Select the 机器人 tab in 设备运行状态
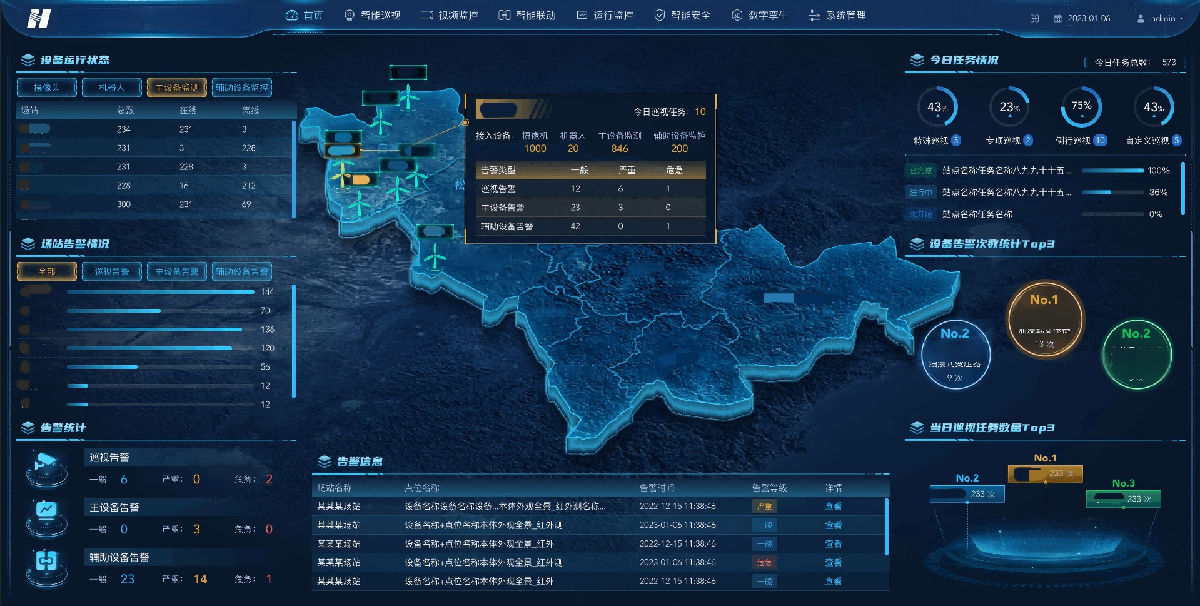 (x=111, y=87)
